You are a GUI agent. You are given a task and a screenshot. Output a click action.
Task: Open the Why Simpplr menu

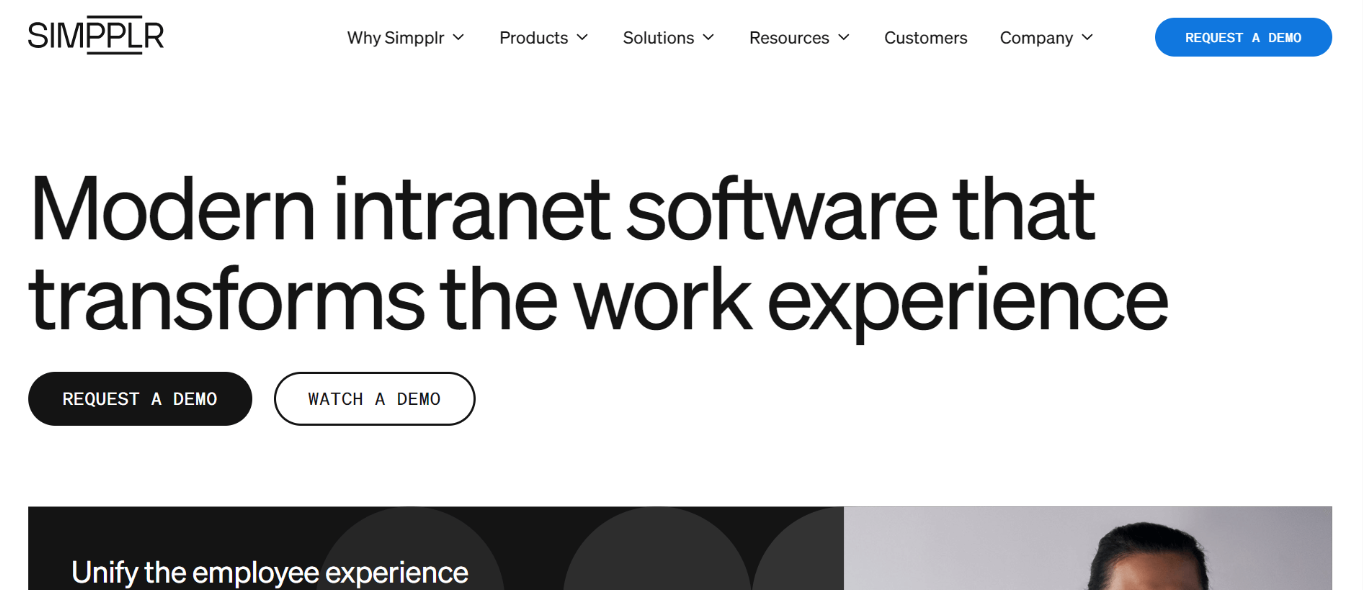[406, 38]
